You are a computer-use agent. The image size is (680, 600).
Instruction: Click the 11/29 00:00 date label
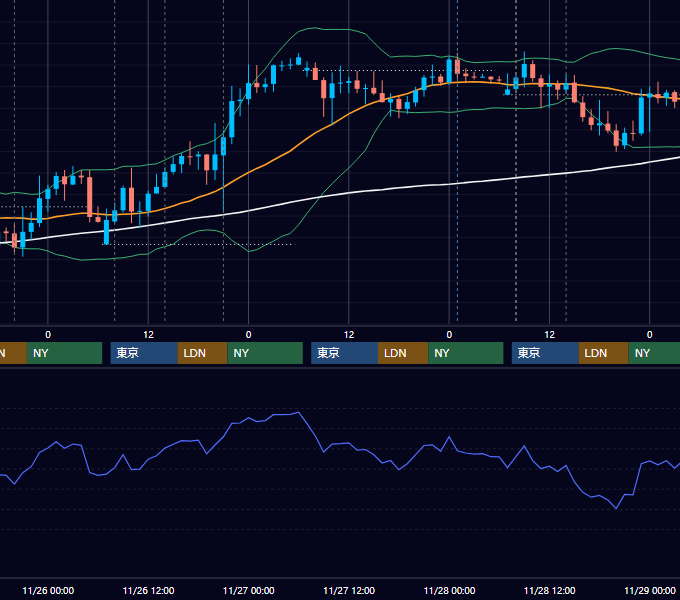click(650, 590)
